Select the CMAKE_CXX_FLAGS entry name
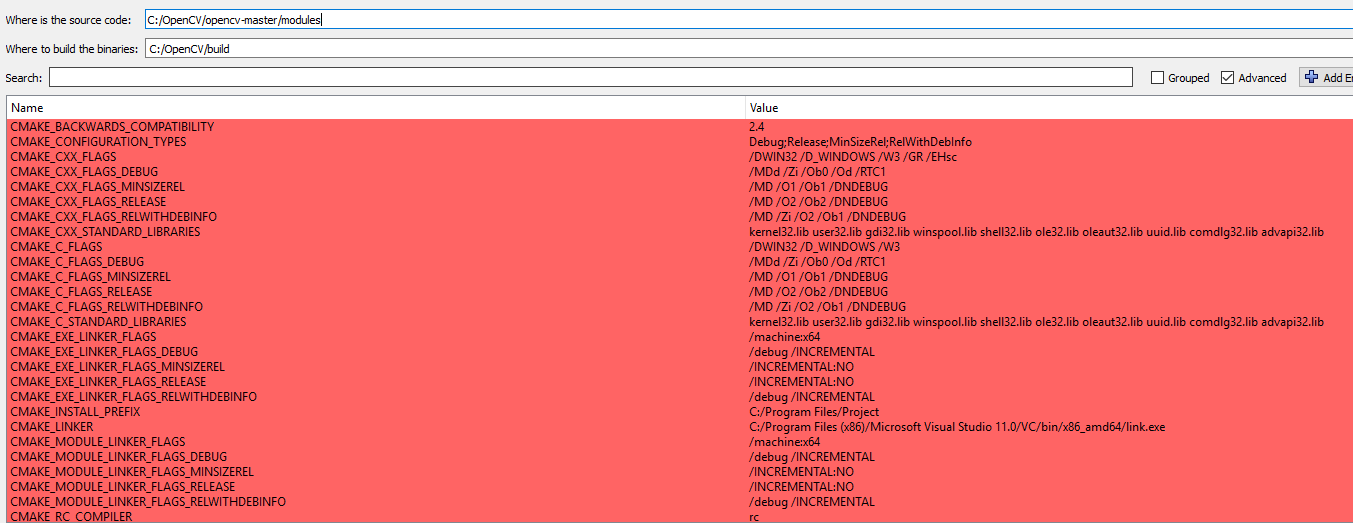The height and width of the screenshot is (523, 1353). coord(63,157)
